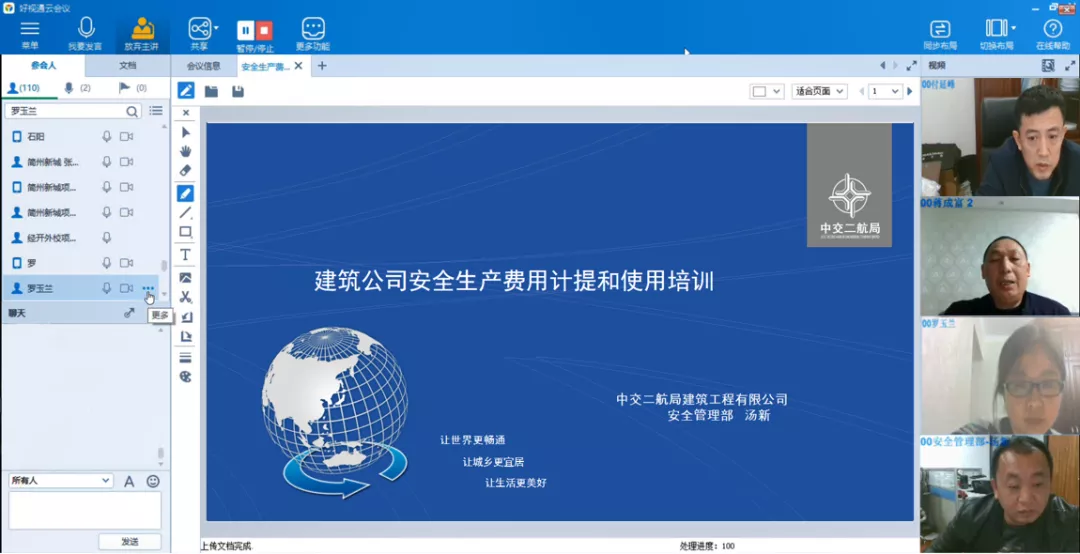Toggle camera for participant 罗玉兰

click(x=127, y=288)
